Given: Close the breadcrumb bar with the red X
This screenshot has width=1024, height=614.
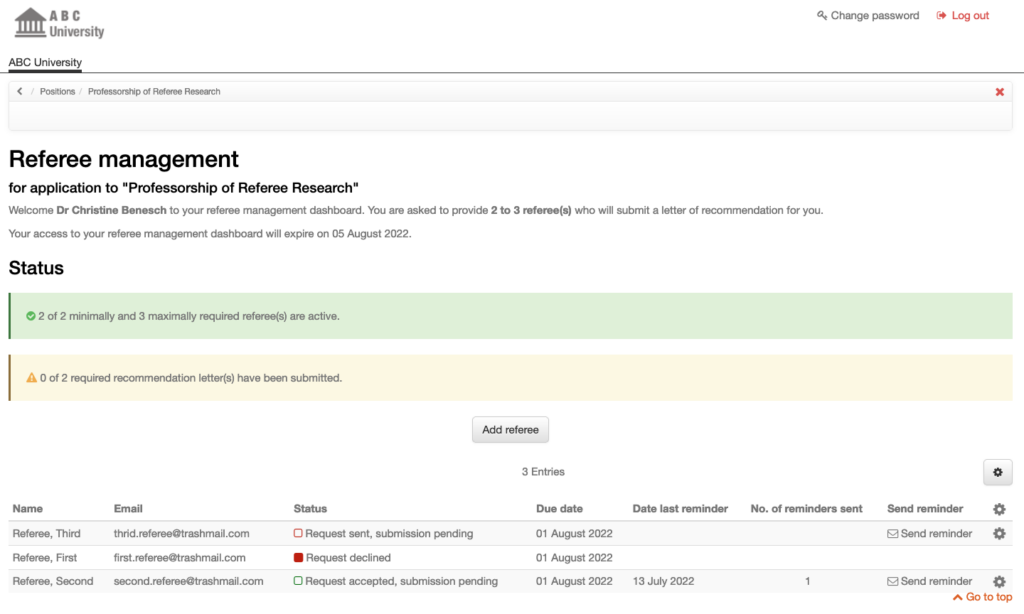Looking at the screenshot, I should point(999,91).
